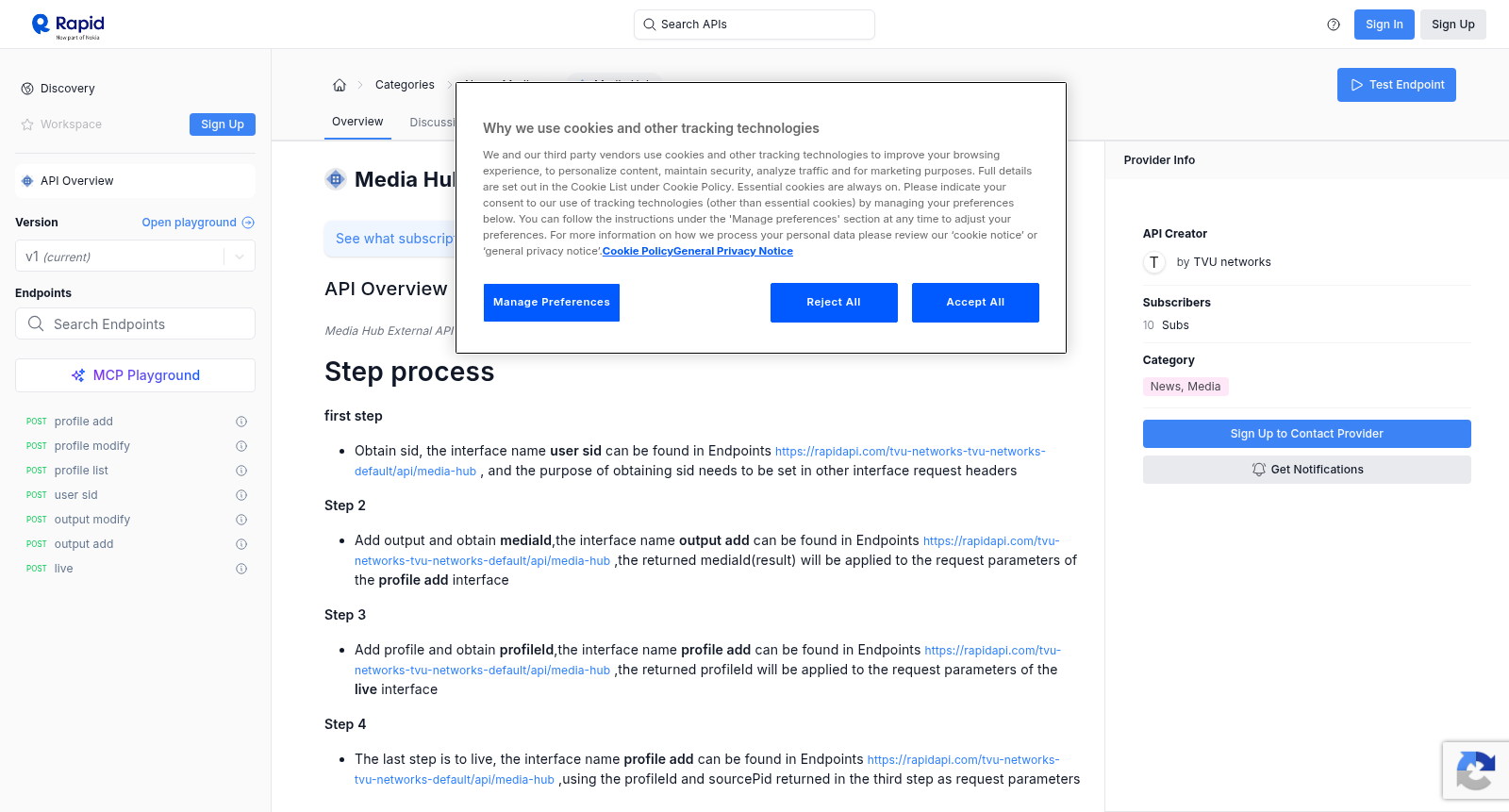The width and height of the screenshot is (1509, 812).
Task: Click Get Notifications button
Action: click(x=1307, y=470)
